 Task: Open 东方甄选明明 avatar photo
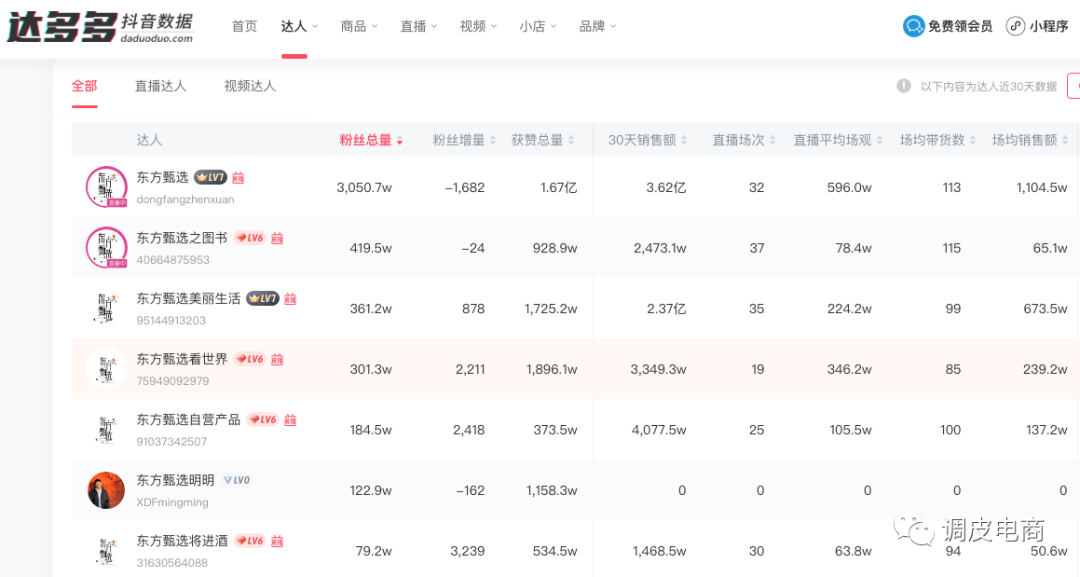tap(106, 490)
